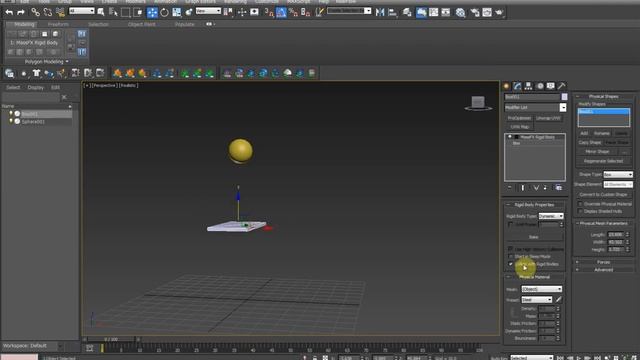This screenshot has width=640, height=360.
Task: Switch to the Freeform ribbon tab
Action: click(x=58, y=24)
